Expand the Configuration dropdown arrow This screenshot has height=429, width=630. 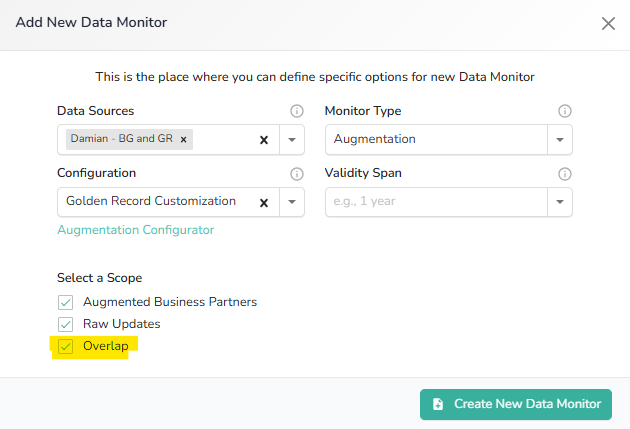point(292,202)
